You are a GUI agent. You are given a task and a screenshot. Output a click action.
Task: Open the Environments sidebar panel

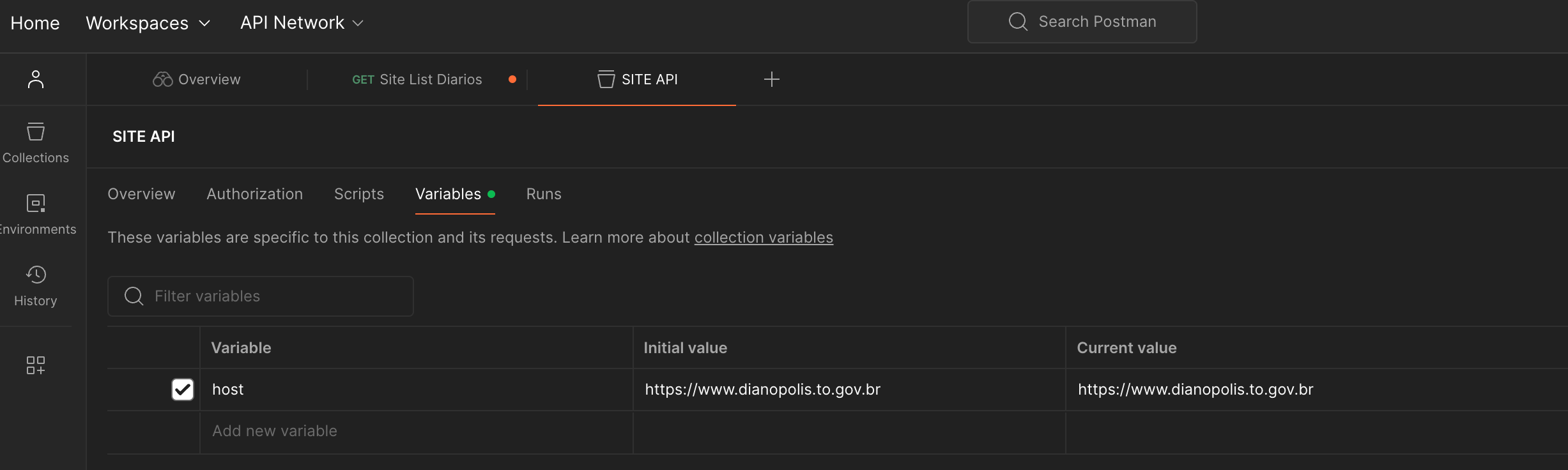36,214
